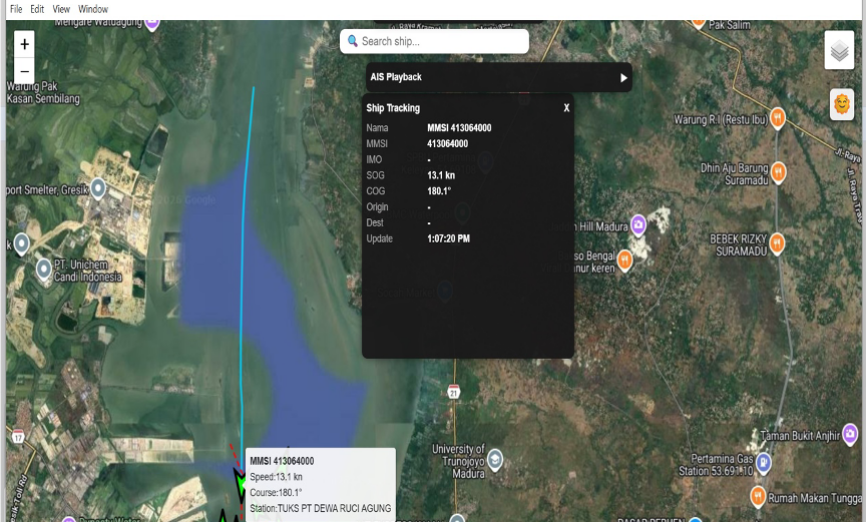The image size is (866, 522).
Task: Open the Edit menu
Action: point(37,9)
